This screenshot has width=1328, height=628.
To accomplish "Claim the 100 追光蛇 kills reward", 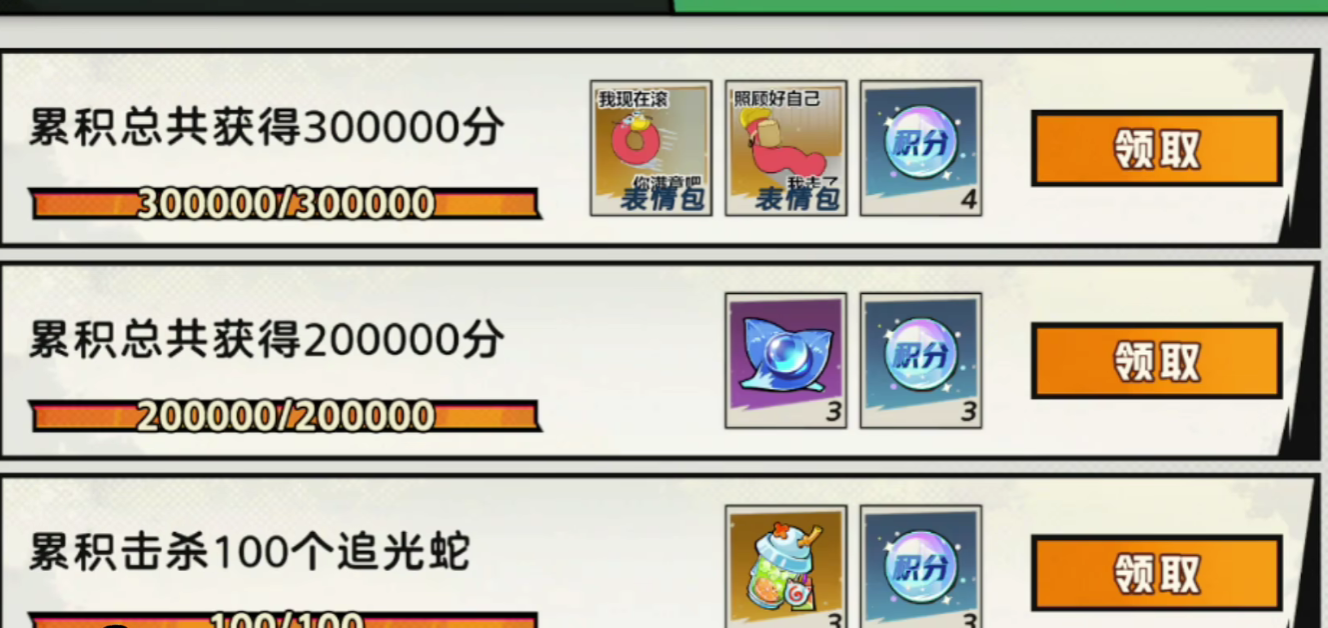I will (1157, 573).
